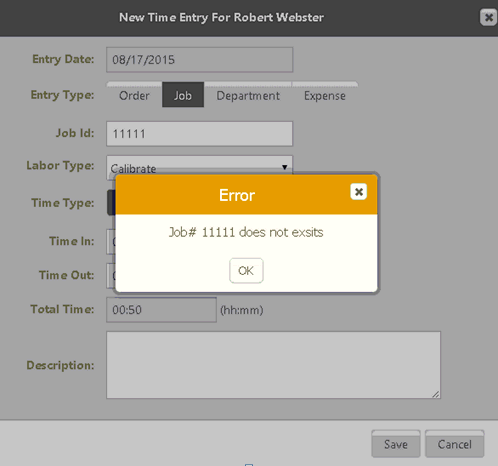This screenshot has width=498, height=466.
Task: Click the Entry Date field
Action: coord(200,60)
